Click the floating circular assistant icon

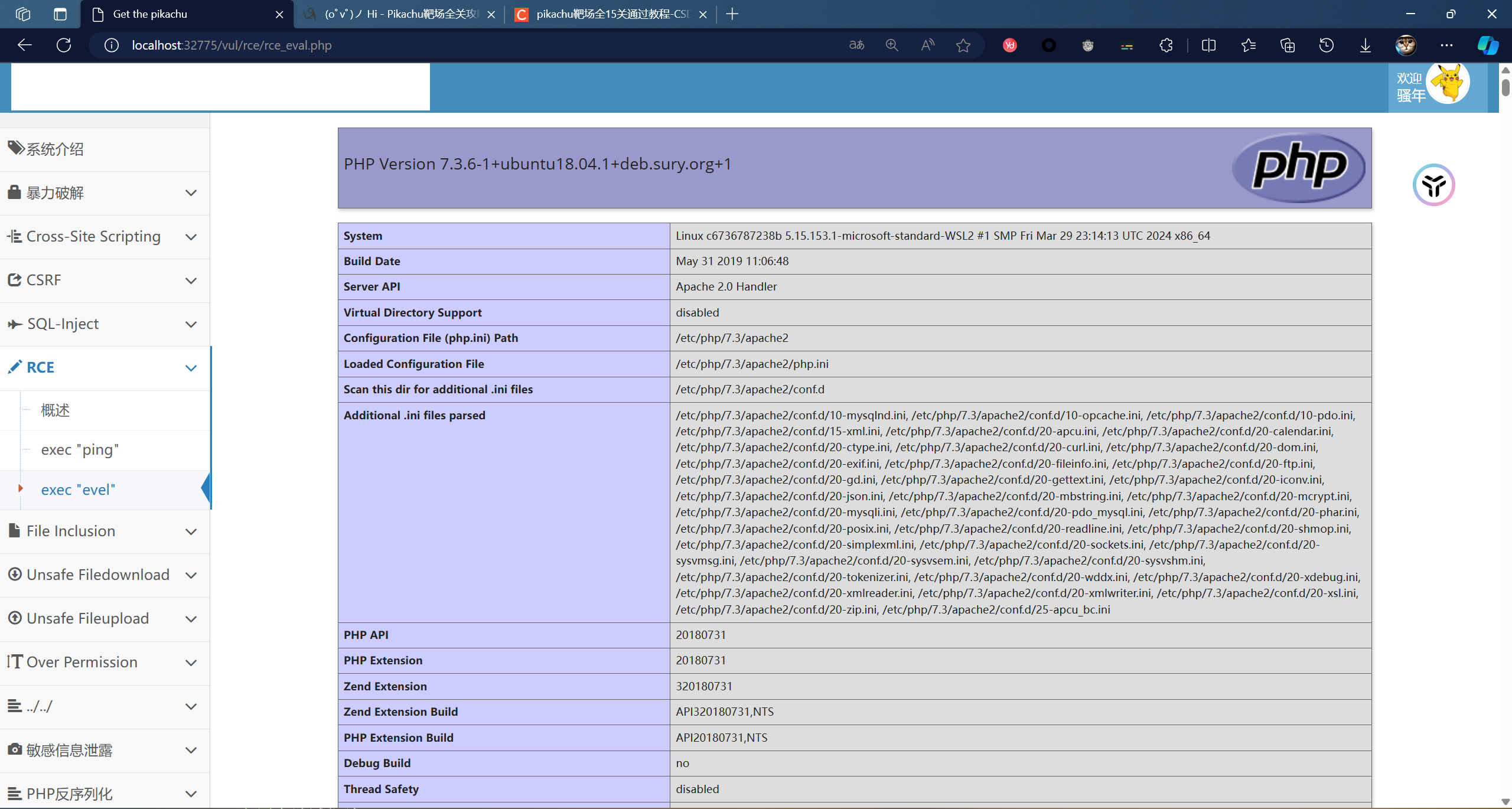coord(1433,185)
